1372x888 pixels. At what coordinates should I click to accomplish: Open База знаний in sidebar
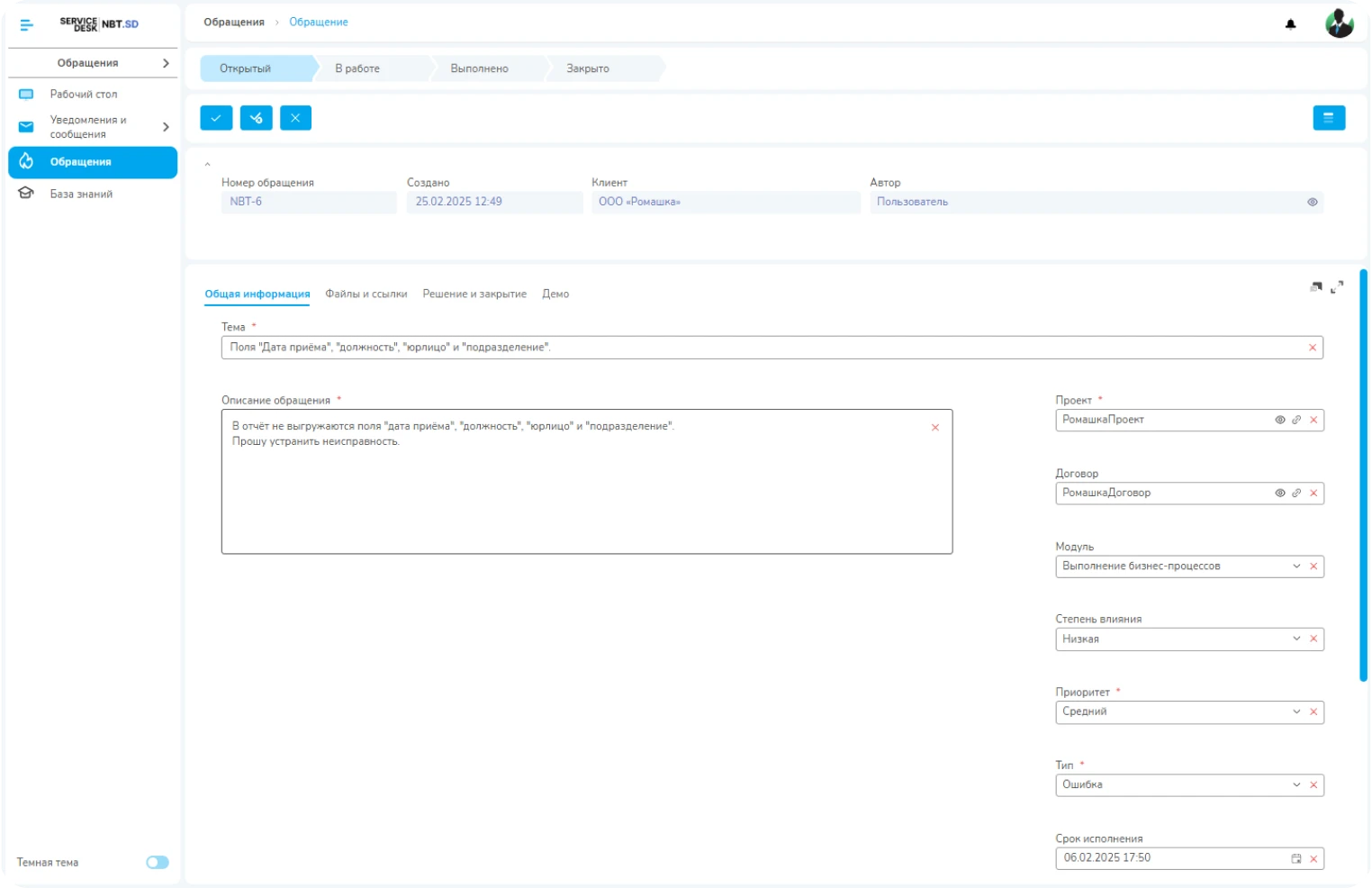pos(81,194)
